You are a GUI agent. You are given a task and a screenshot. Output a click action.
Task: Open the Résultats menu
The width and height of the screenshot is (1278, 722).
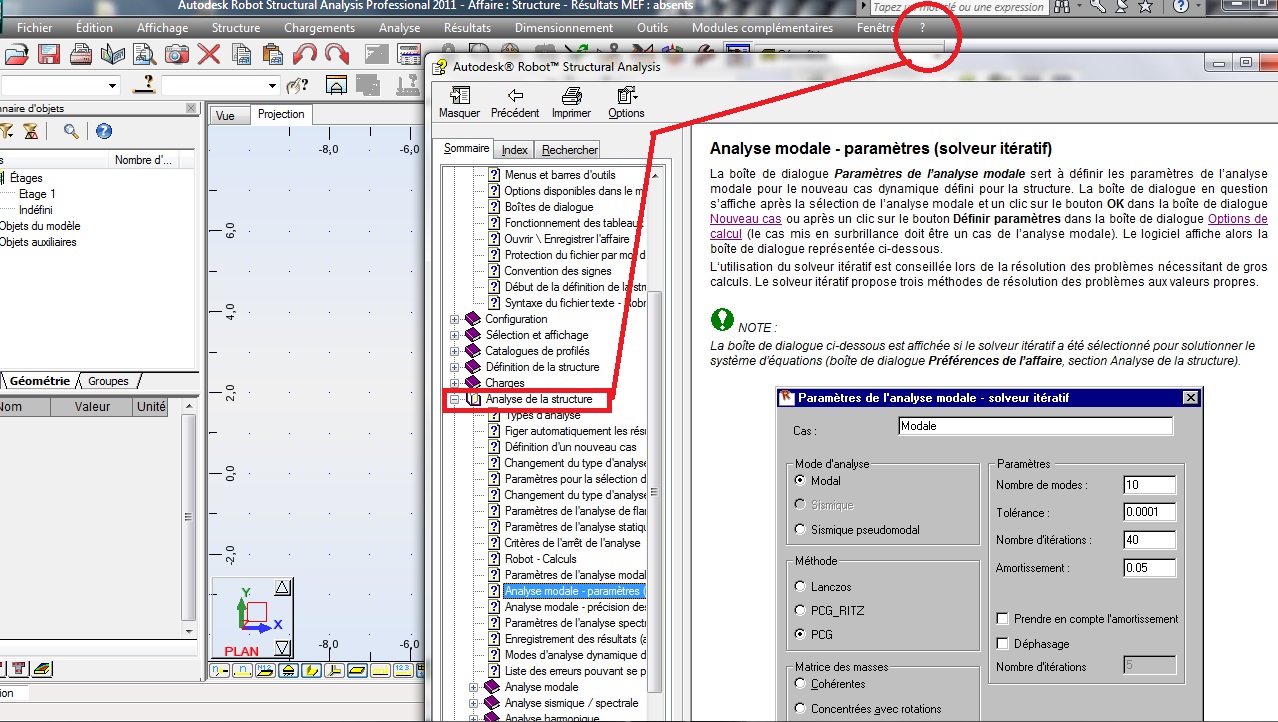(467, 28)
